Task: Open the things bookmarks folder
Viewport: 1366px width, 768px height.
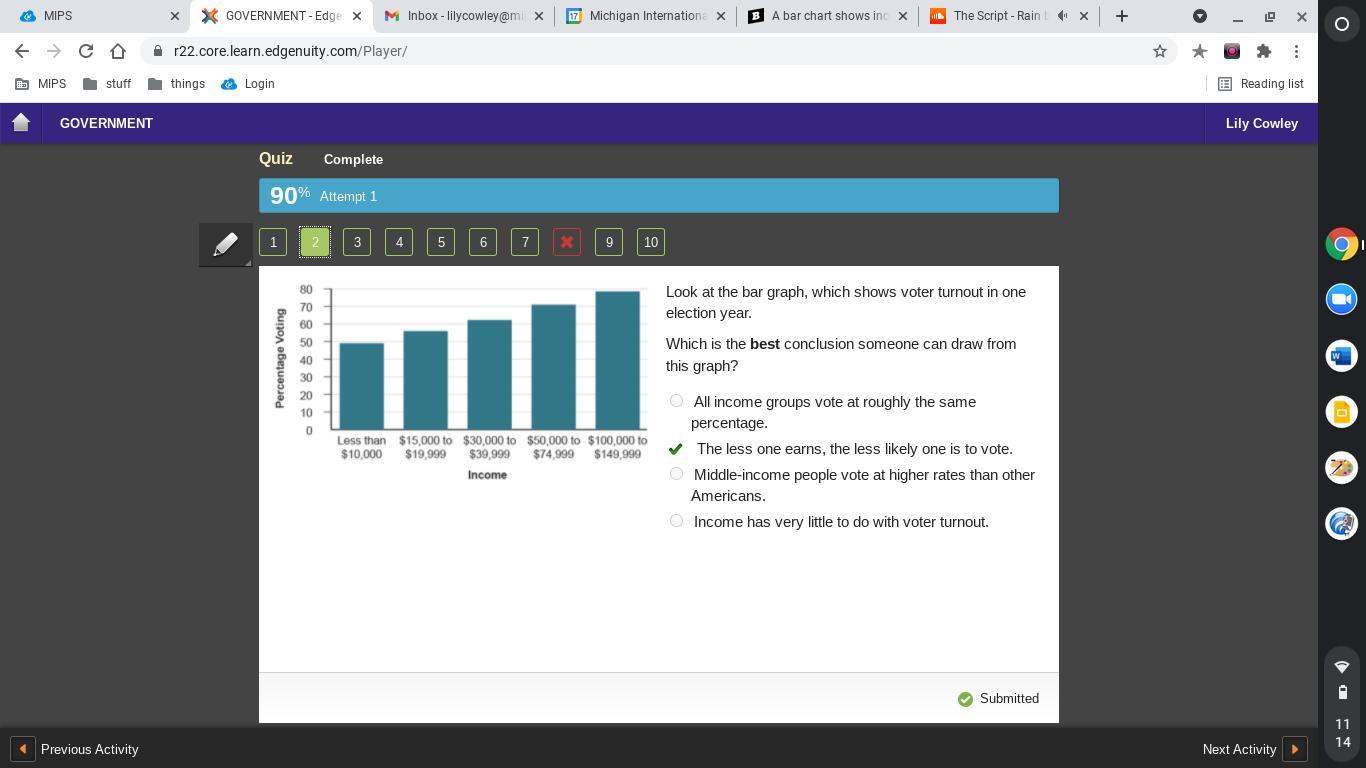Action: [x=176, y=84]
